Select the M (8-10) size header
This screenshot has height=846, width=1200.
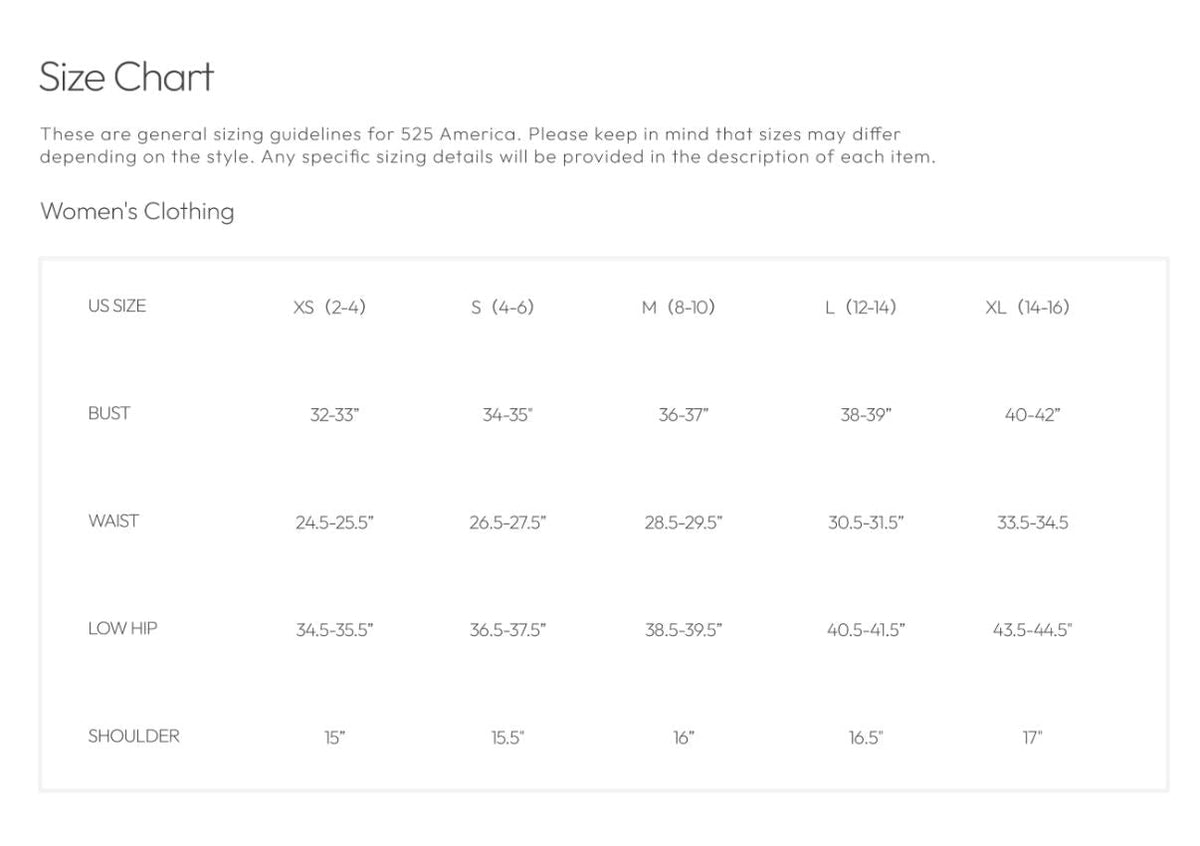(x=679, y=308)
